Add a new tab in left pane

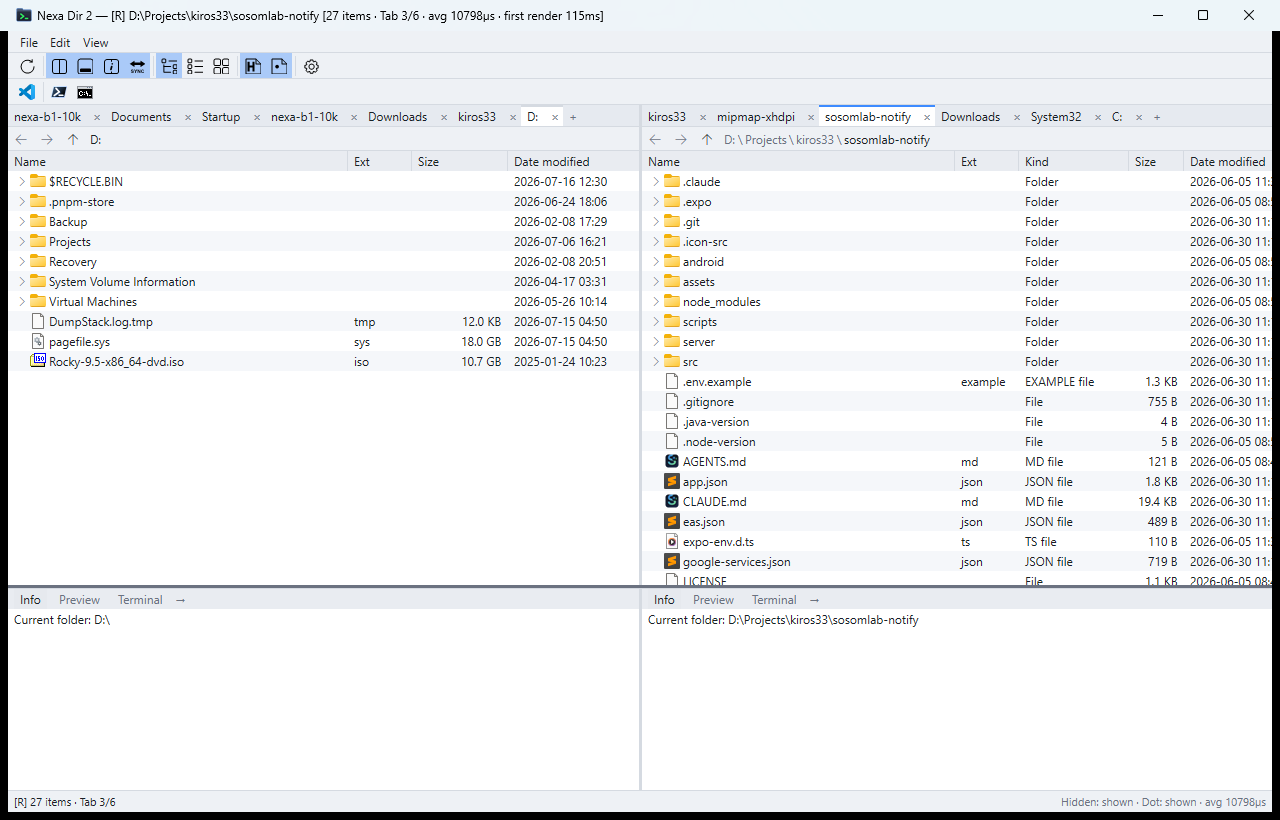(573, 117)
